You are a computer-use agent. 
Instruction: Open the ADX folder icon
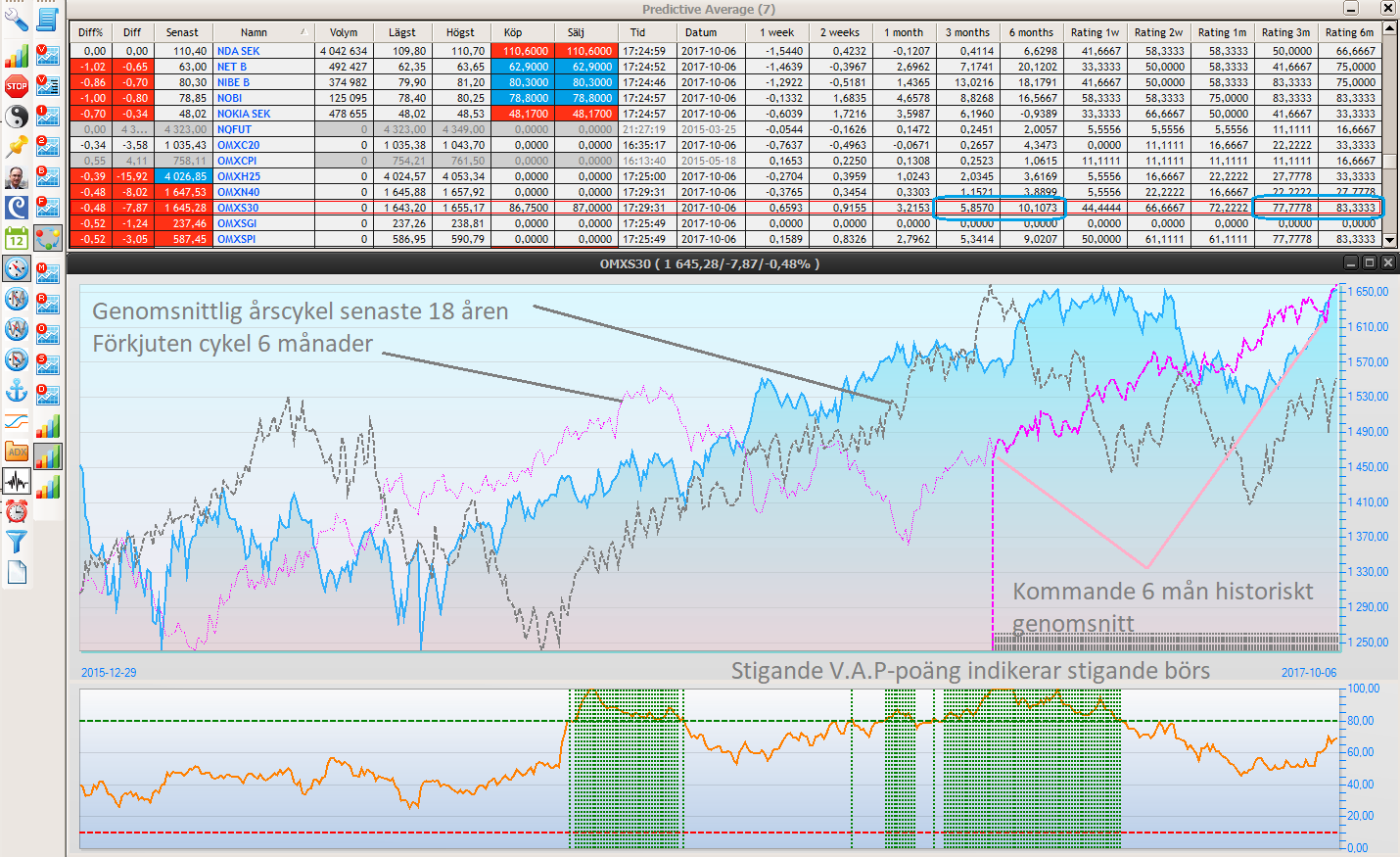click(17, 452)
